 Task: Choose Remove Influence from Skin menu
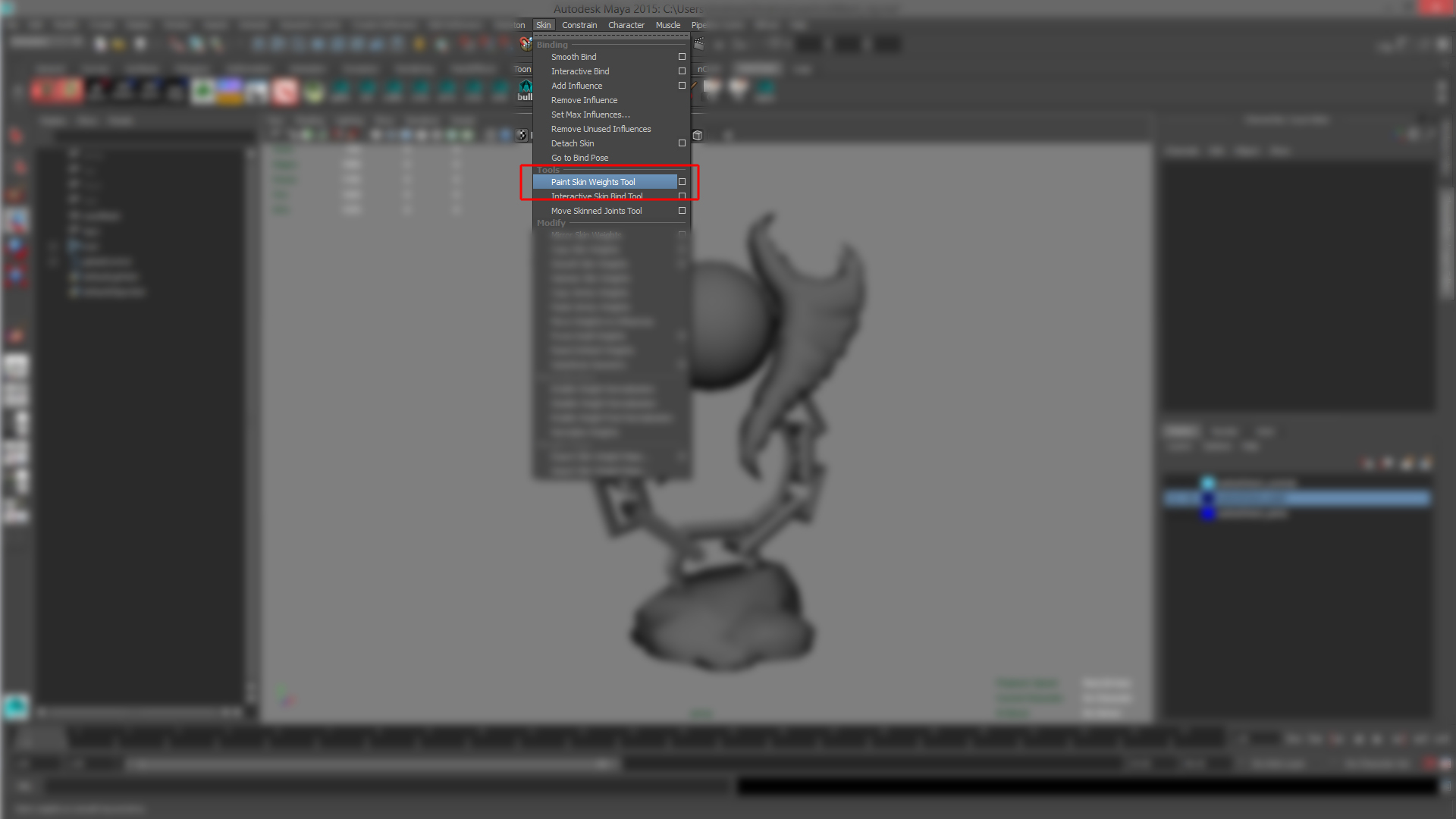584,100
